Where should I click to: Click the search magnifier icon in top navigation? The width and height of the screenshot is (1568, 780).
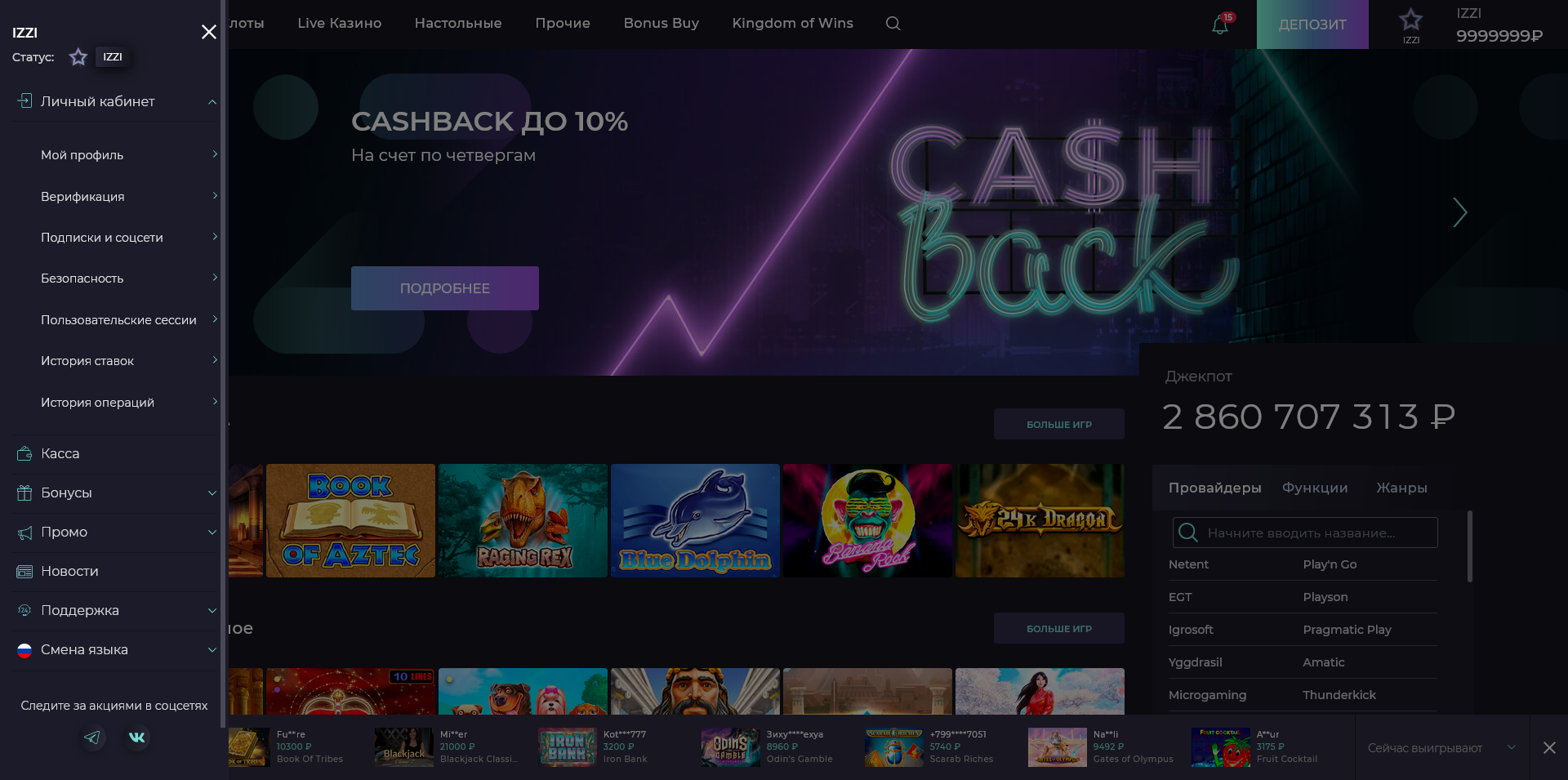[x=893, y=24]
